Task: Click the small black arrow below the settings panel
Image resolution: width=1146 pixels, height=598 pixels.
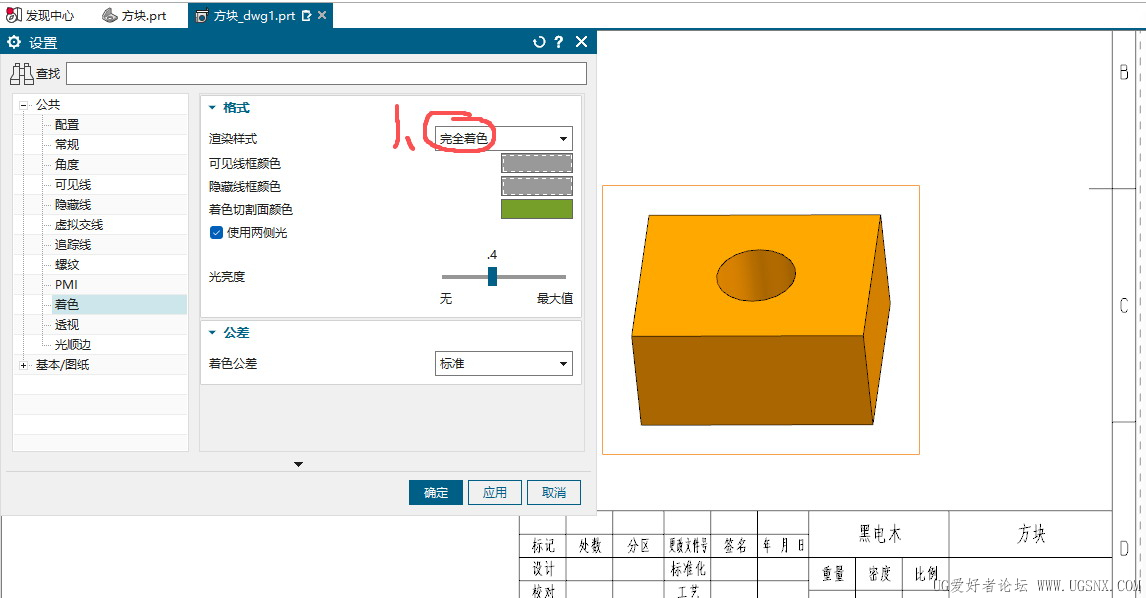Action: (x=298, y=464)
